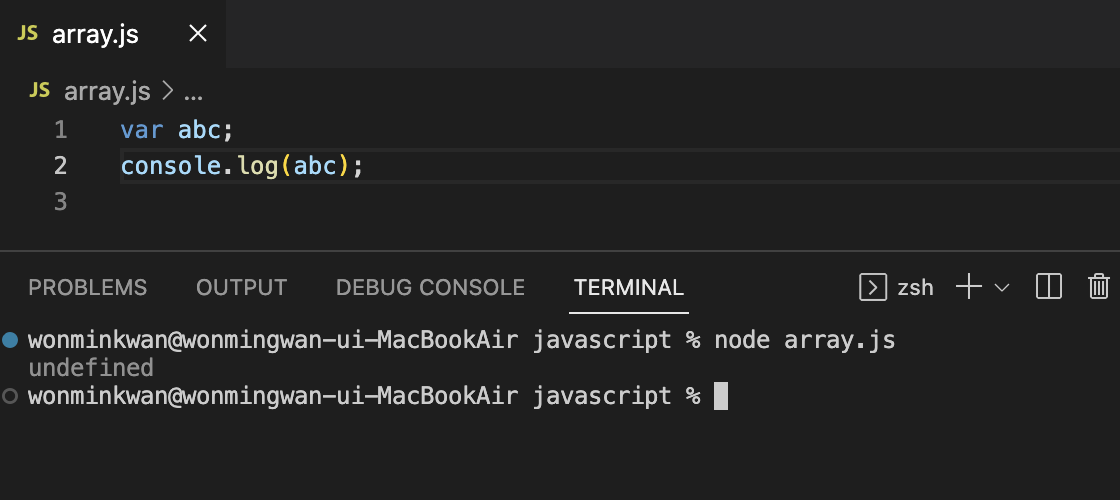Click array.js in the breadcrumb path
The image size is (1120, 500).
(x=107, y=92)
